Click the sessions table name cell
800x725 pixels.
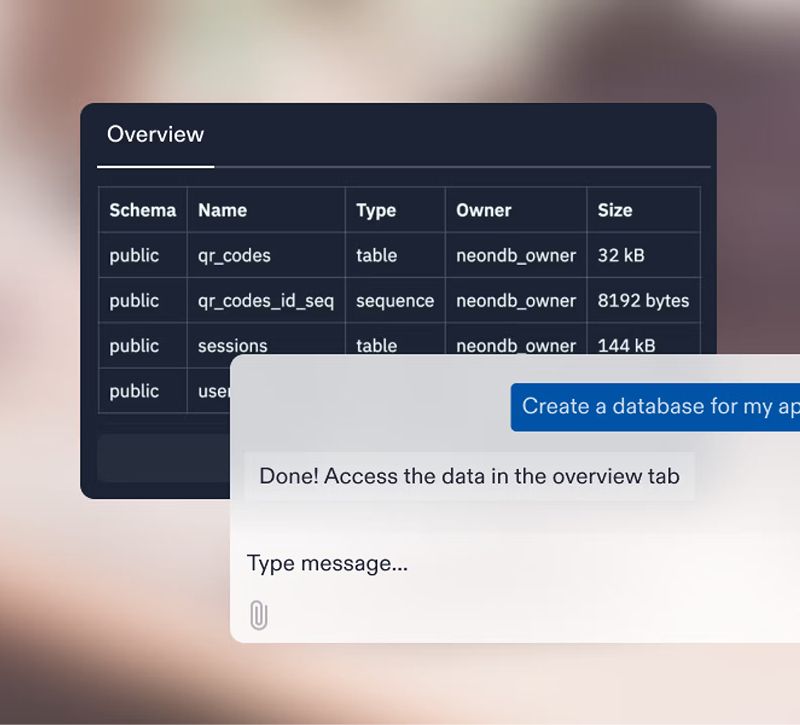pos(232,345)
